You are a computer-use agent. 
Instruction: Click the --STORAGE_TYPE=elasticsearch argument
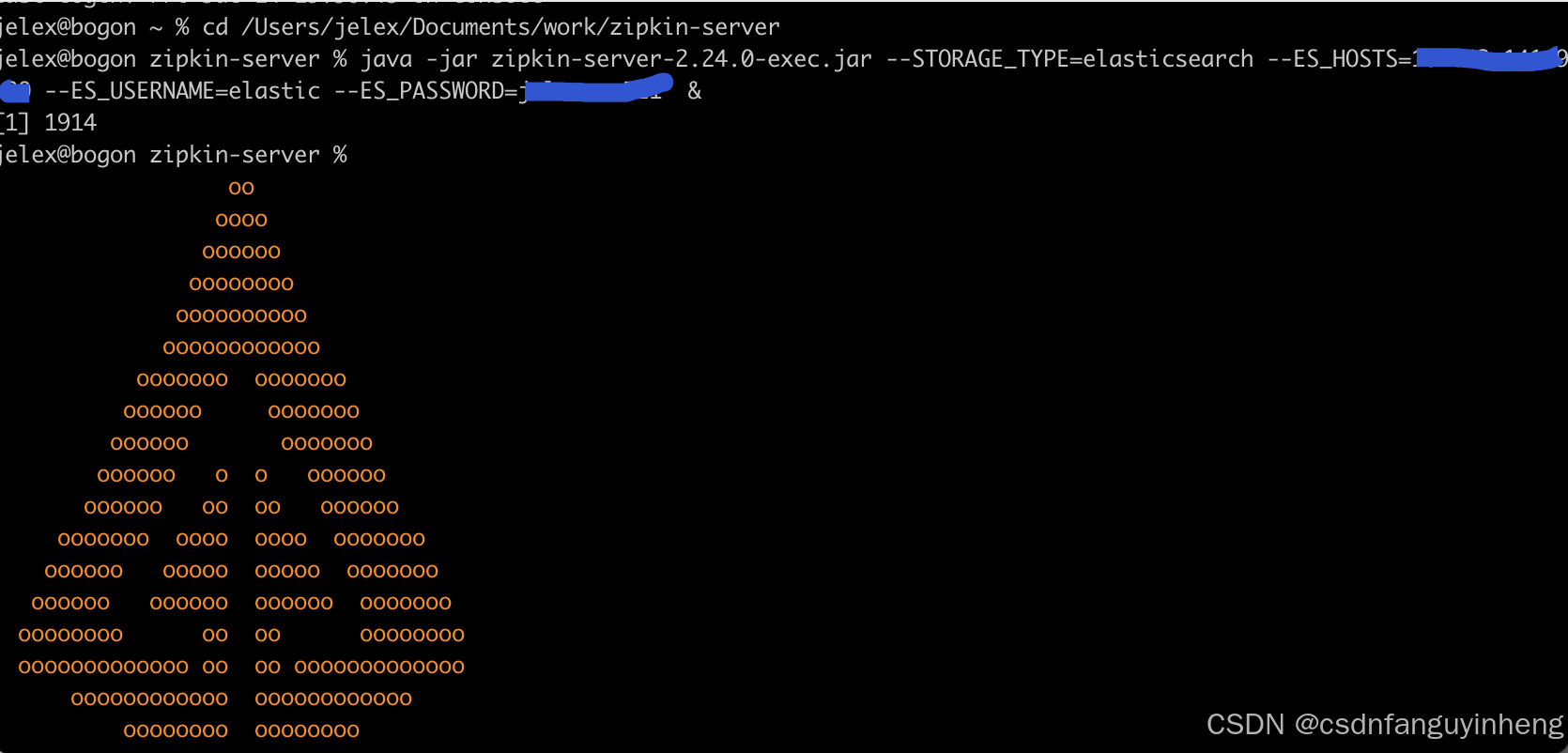point(1069,59)
